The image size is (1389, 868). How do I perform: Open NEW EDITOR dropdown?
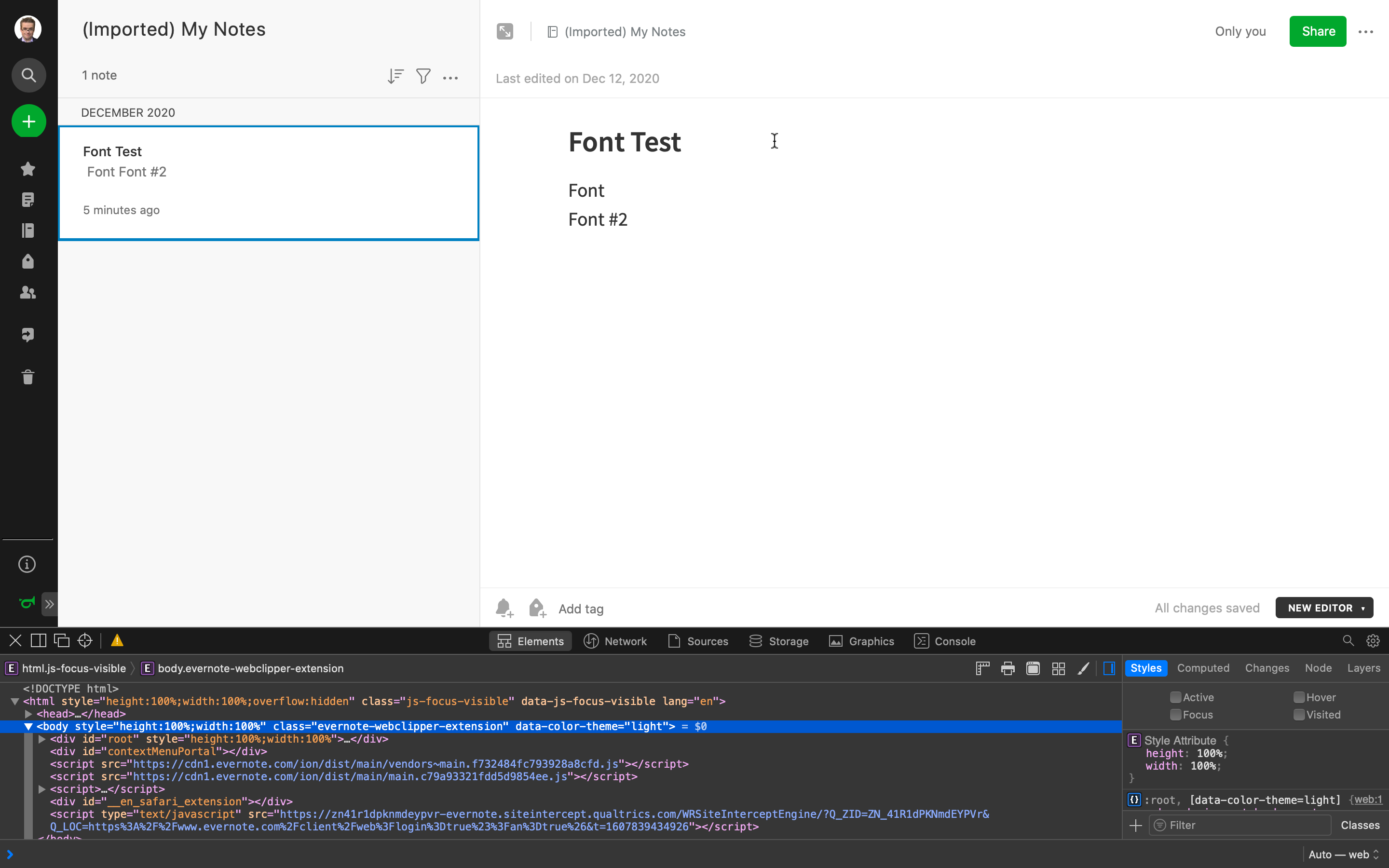(1324, 608)
